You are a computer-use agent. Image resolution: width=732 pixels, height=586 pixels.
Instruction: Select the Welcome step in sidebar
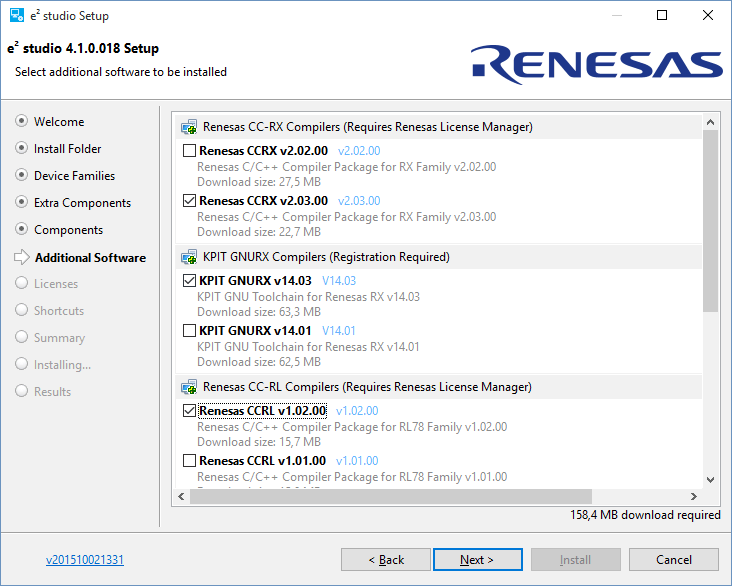[x=58, y=122]
